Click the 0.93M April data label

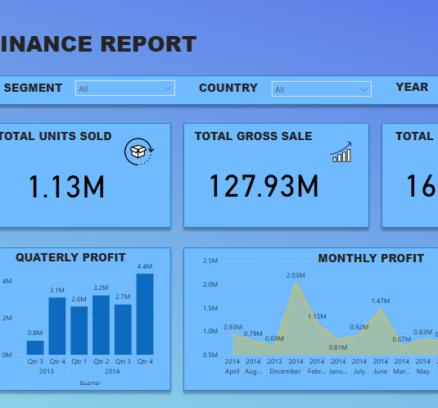[x=233, y=327]
